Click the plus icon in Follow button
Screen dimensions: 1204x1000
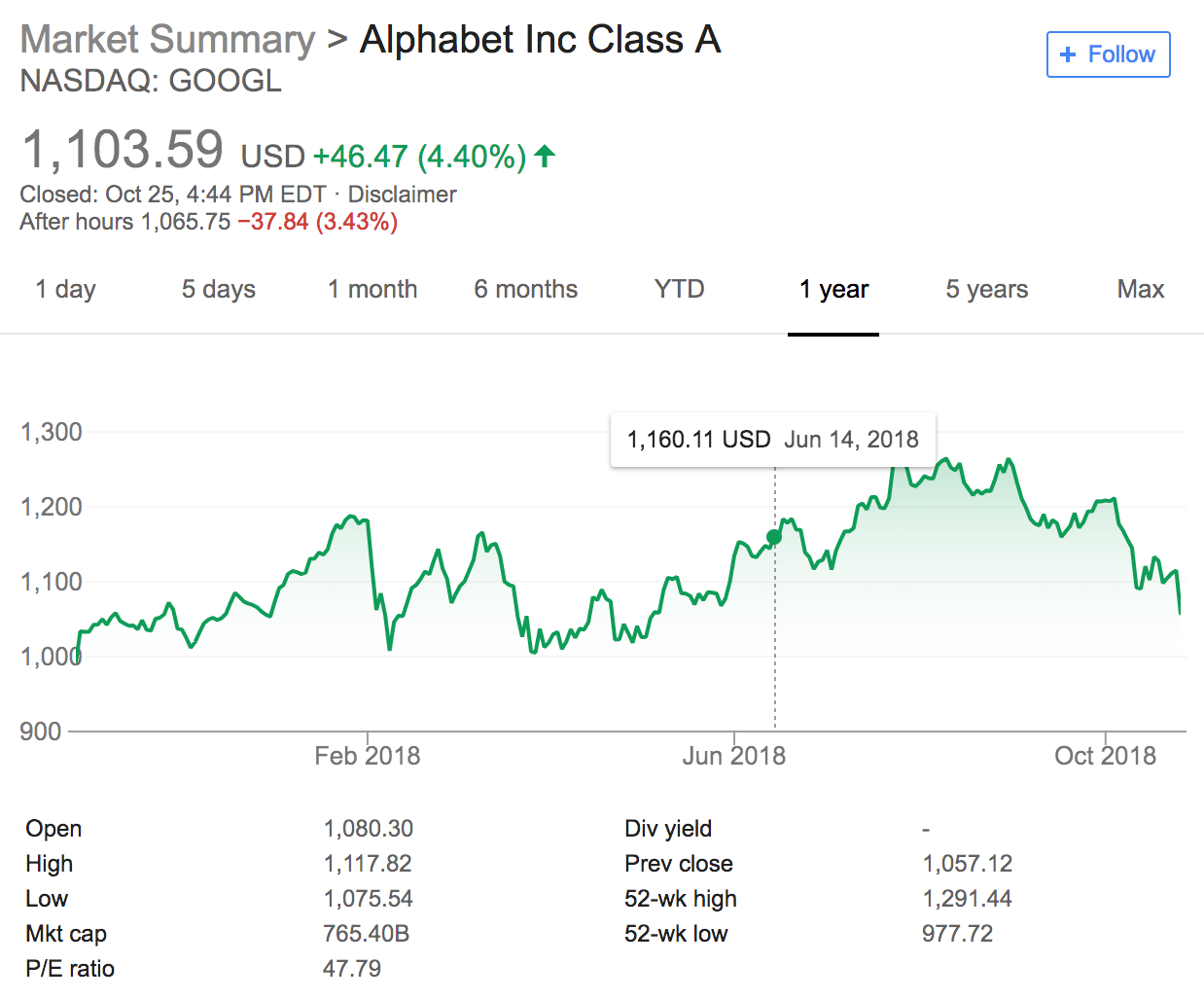tap(1068, 54)
